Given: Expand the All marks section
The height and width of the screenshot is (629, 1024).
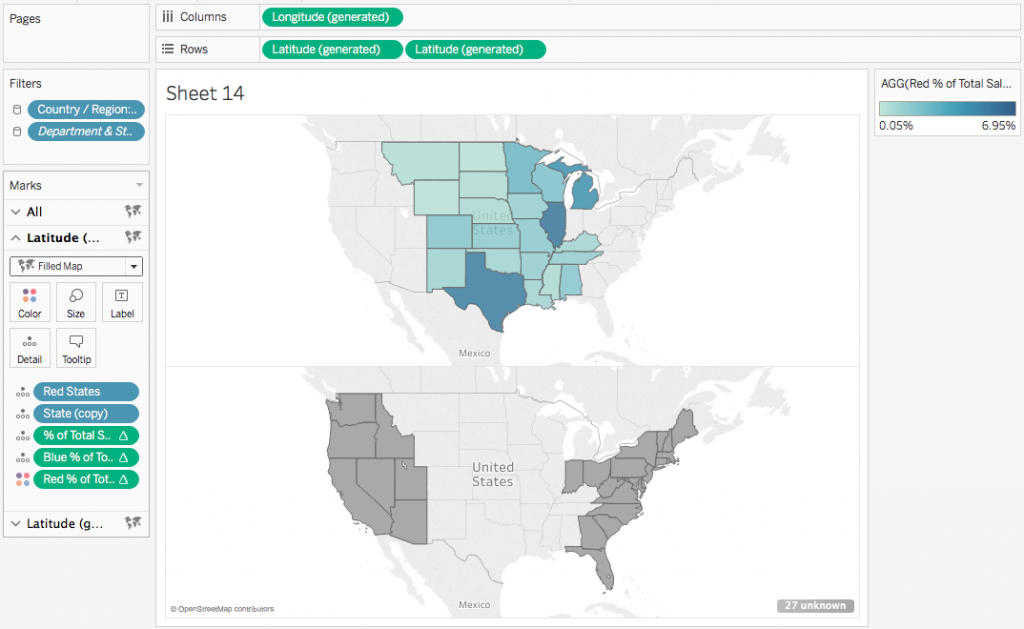Looking at the screenshot, I should [16, 212].
